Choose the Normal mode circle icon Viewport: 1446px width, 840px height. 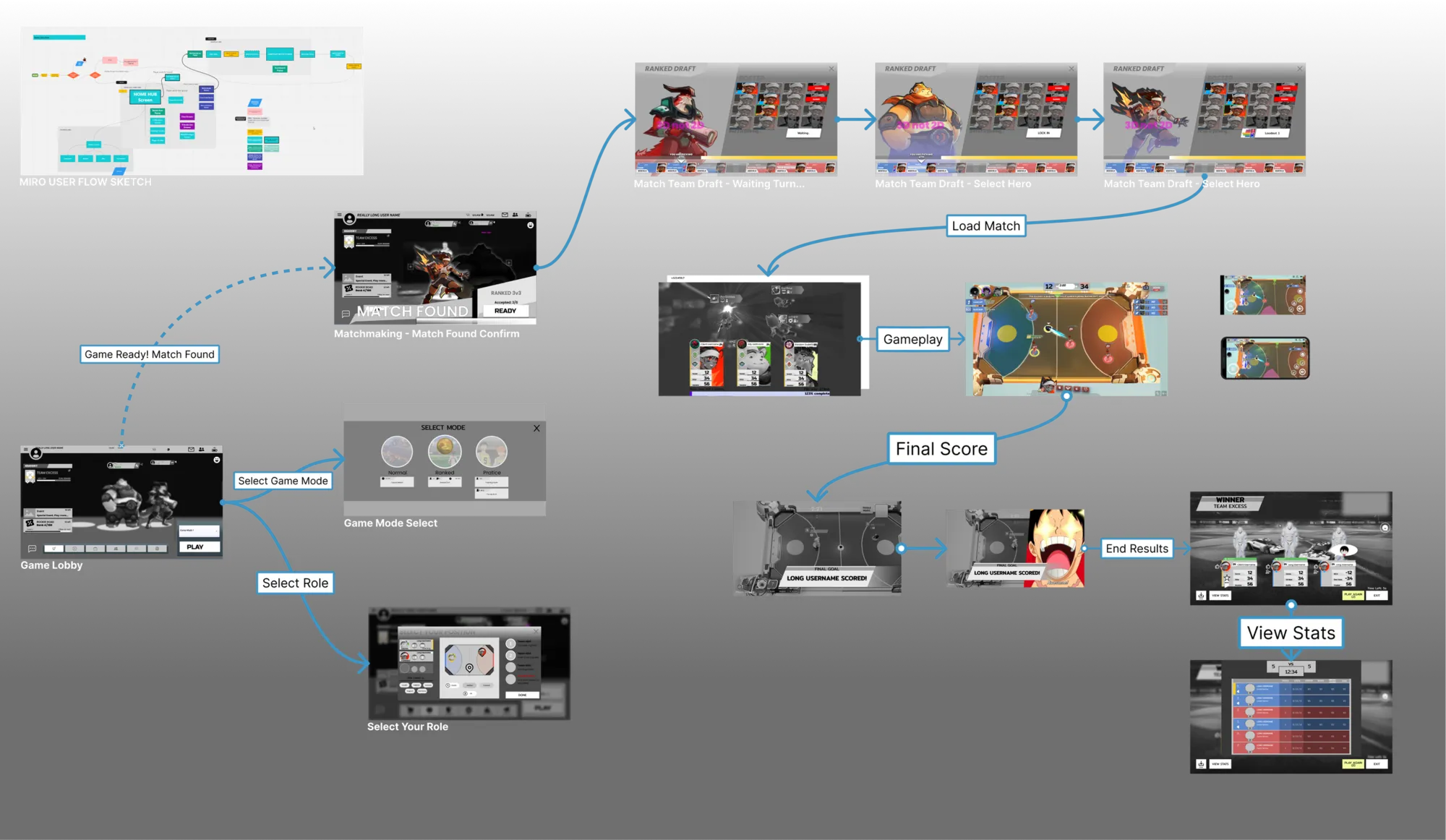397,452
